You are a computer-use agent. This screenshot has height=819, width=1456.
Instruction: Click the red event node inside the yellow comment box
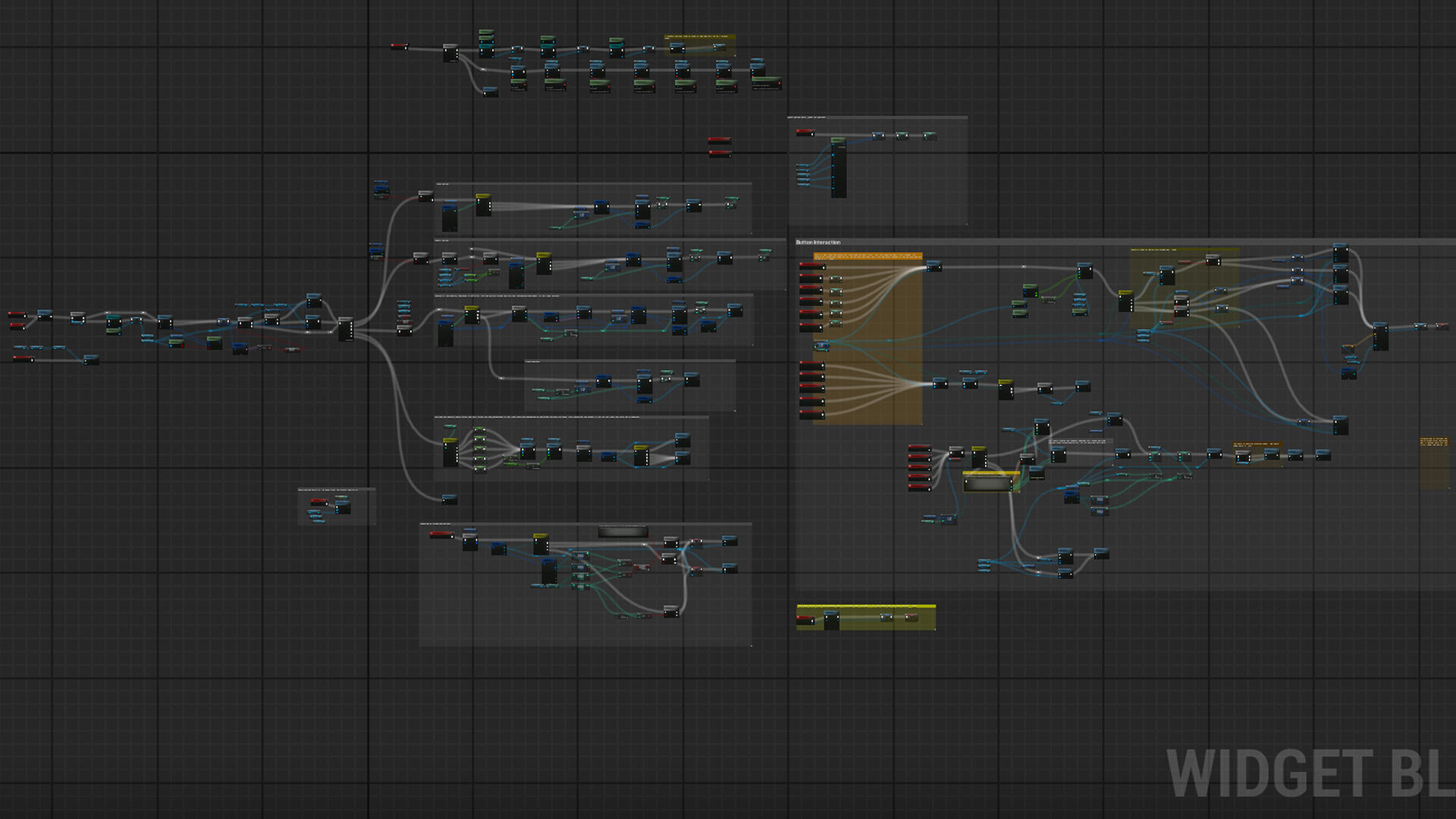(x=805, y=620)
